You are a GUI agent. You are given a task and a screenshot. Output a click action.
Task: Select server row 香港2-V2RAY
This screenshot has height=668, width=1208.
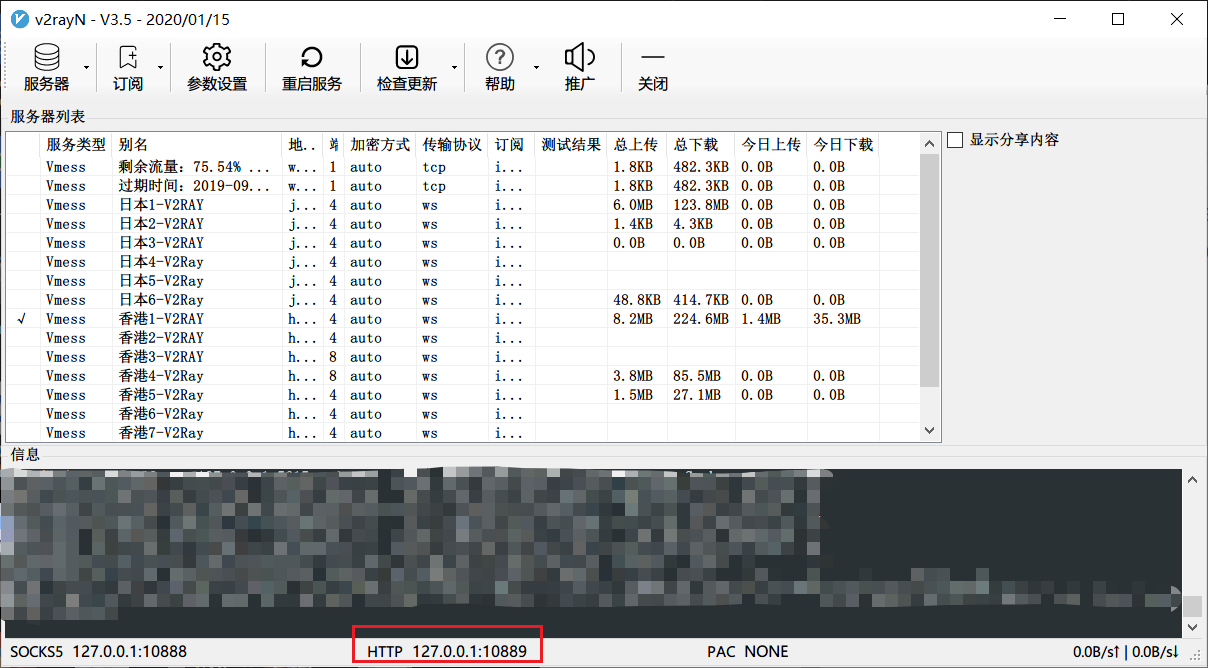tap(463, 338)
